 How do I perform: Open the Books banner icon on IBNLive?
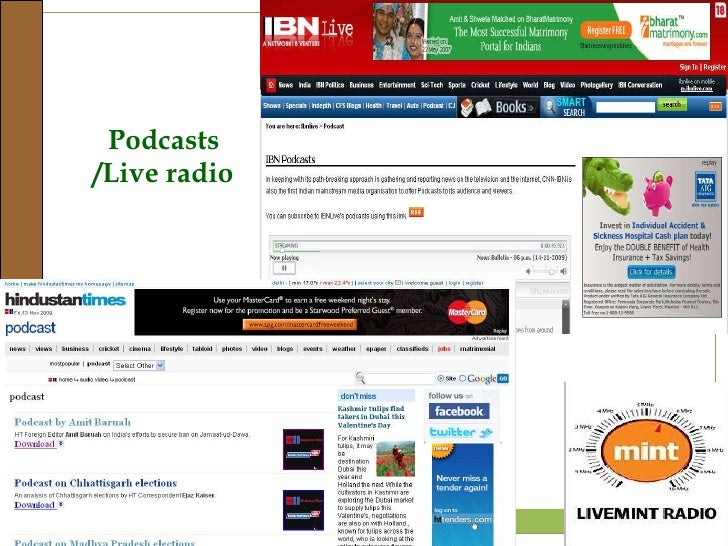(x=498, y=107)
